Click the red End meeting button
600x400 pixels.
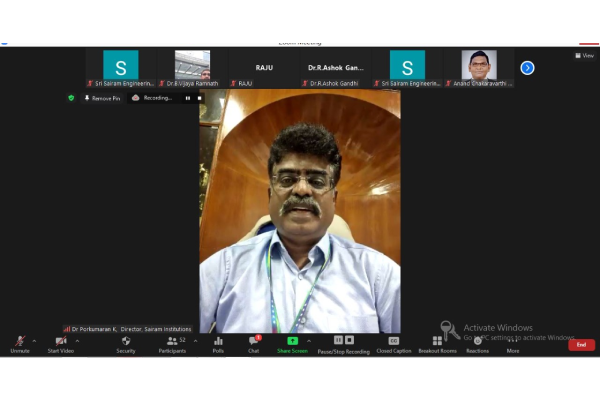[x=581, y=344]
